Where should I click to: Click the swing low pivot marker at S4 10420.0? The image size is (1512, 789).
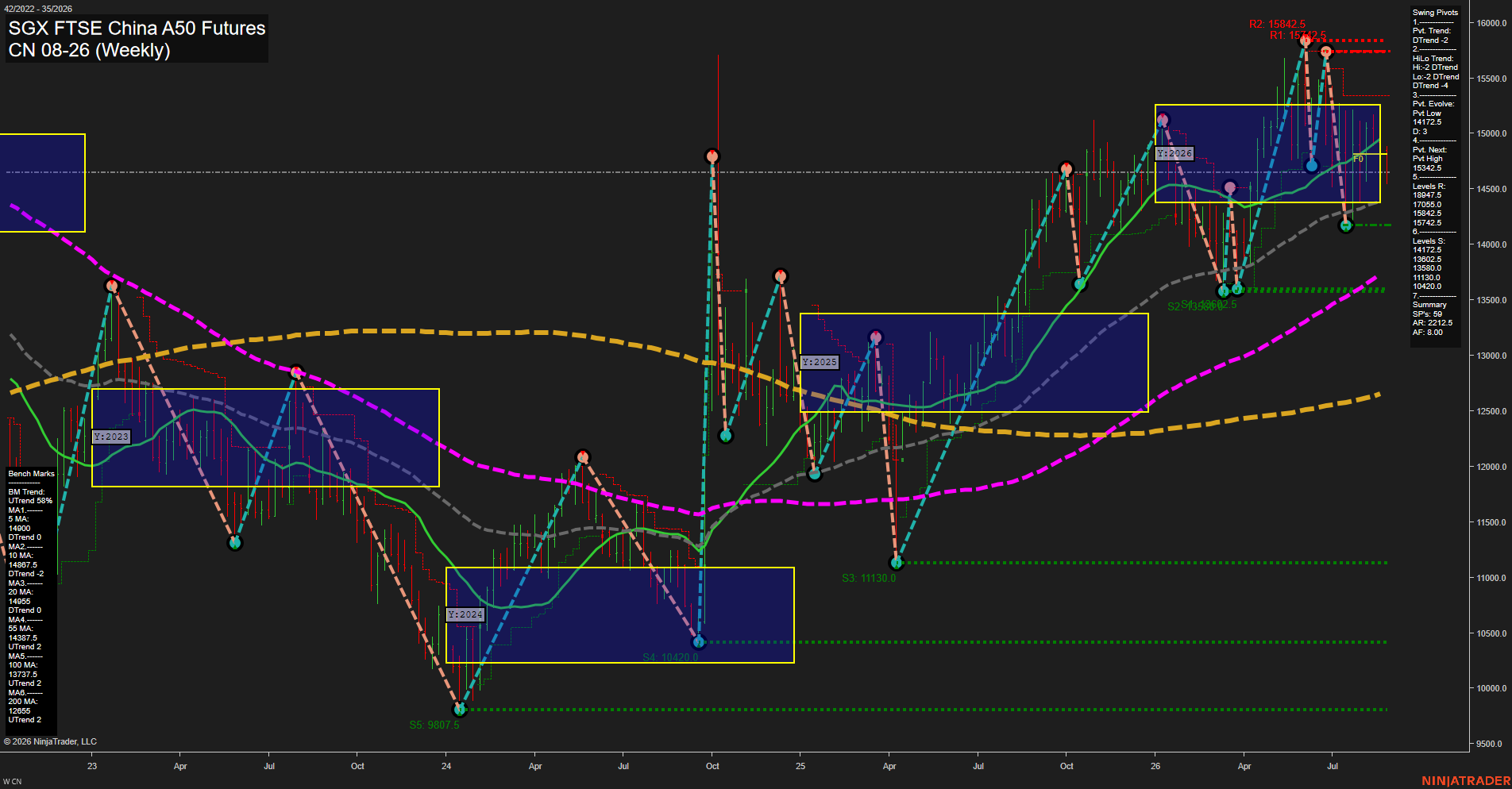click(x=698, y=641)
